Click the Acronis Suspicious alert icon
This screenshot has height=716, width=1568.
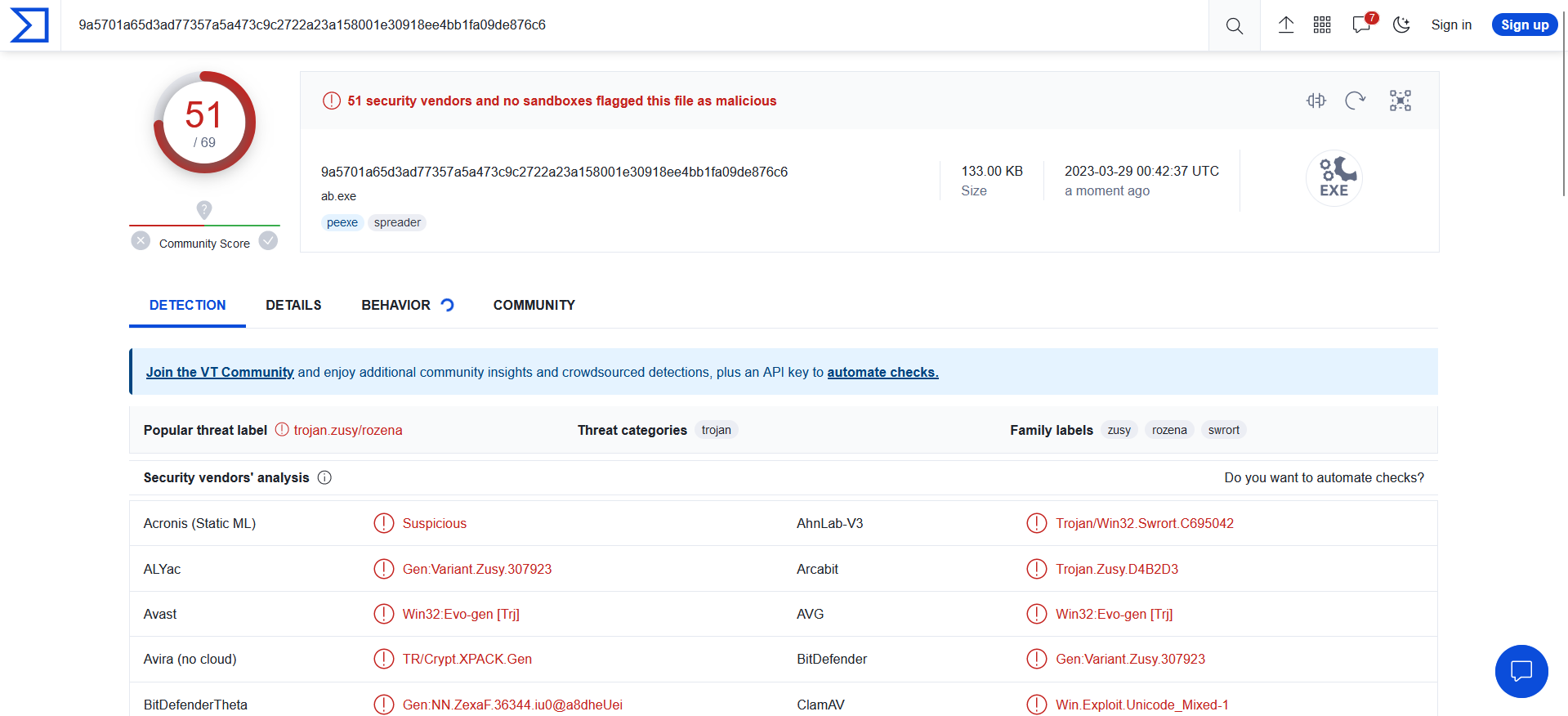point(384,523)
